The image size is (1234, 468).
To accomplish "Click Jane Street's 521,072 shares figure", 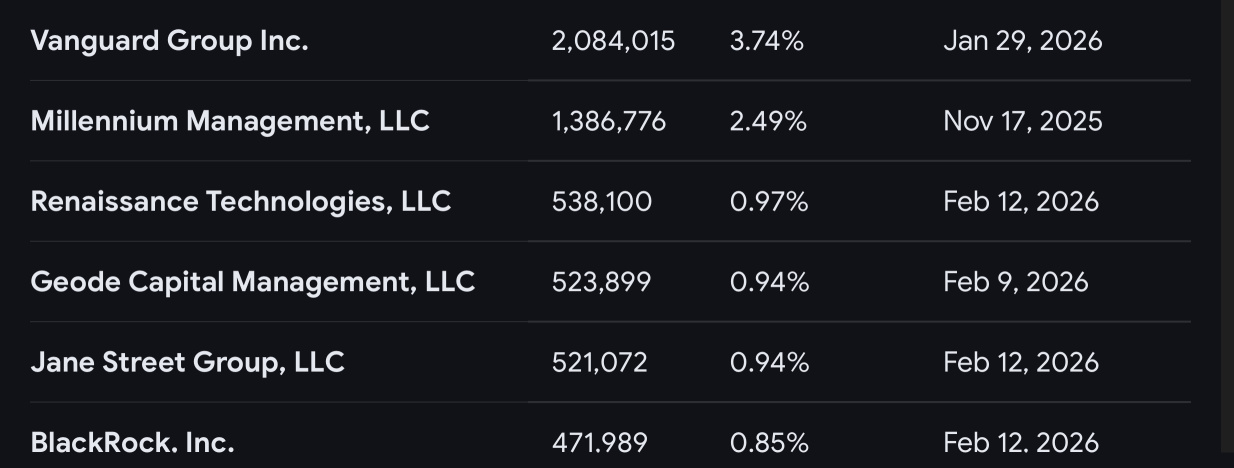I will [x=599, y=362].
